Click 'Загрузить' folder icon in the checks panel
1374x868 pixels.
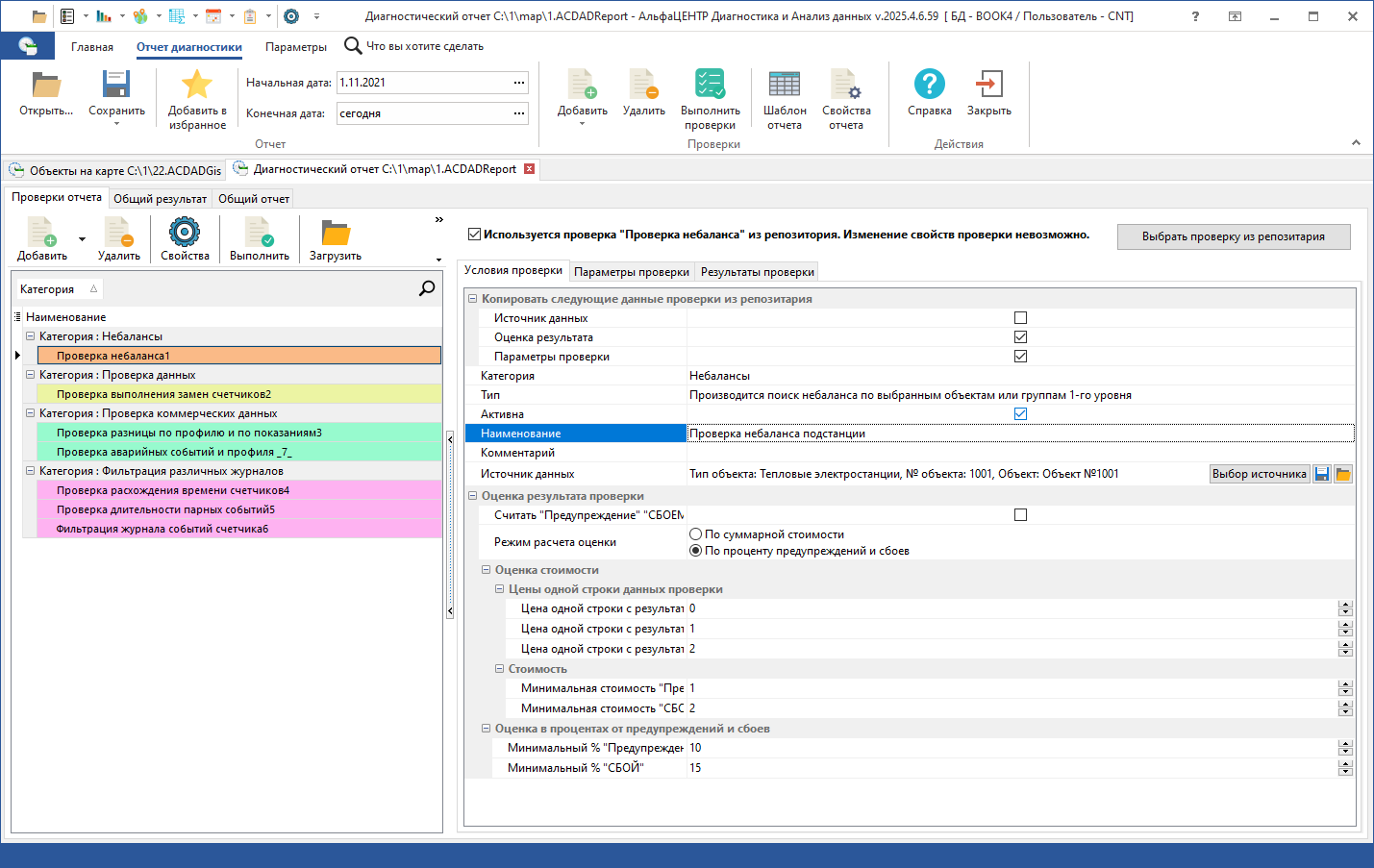[x=332, y=237]
